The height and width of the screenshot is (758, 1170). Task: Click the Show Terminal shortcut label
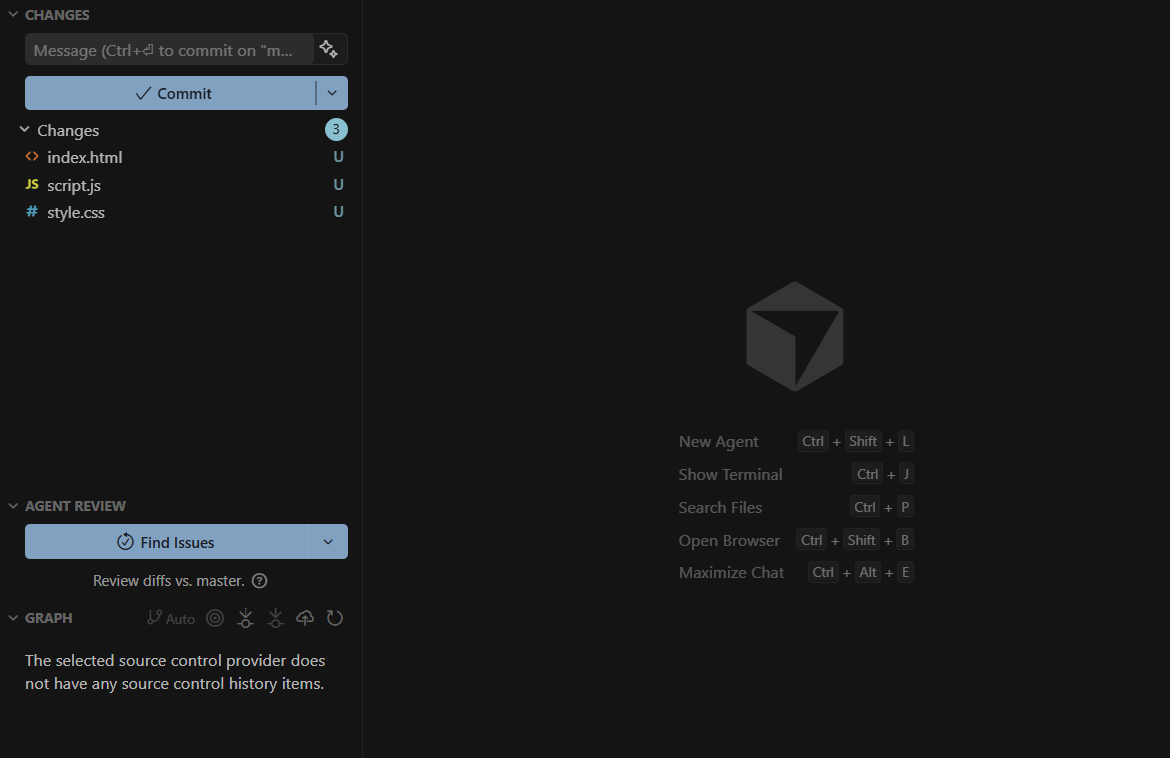click(x=731, y=474)
